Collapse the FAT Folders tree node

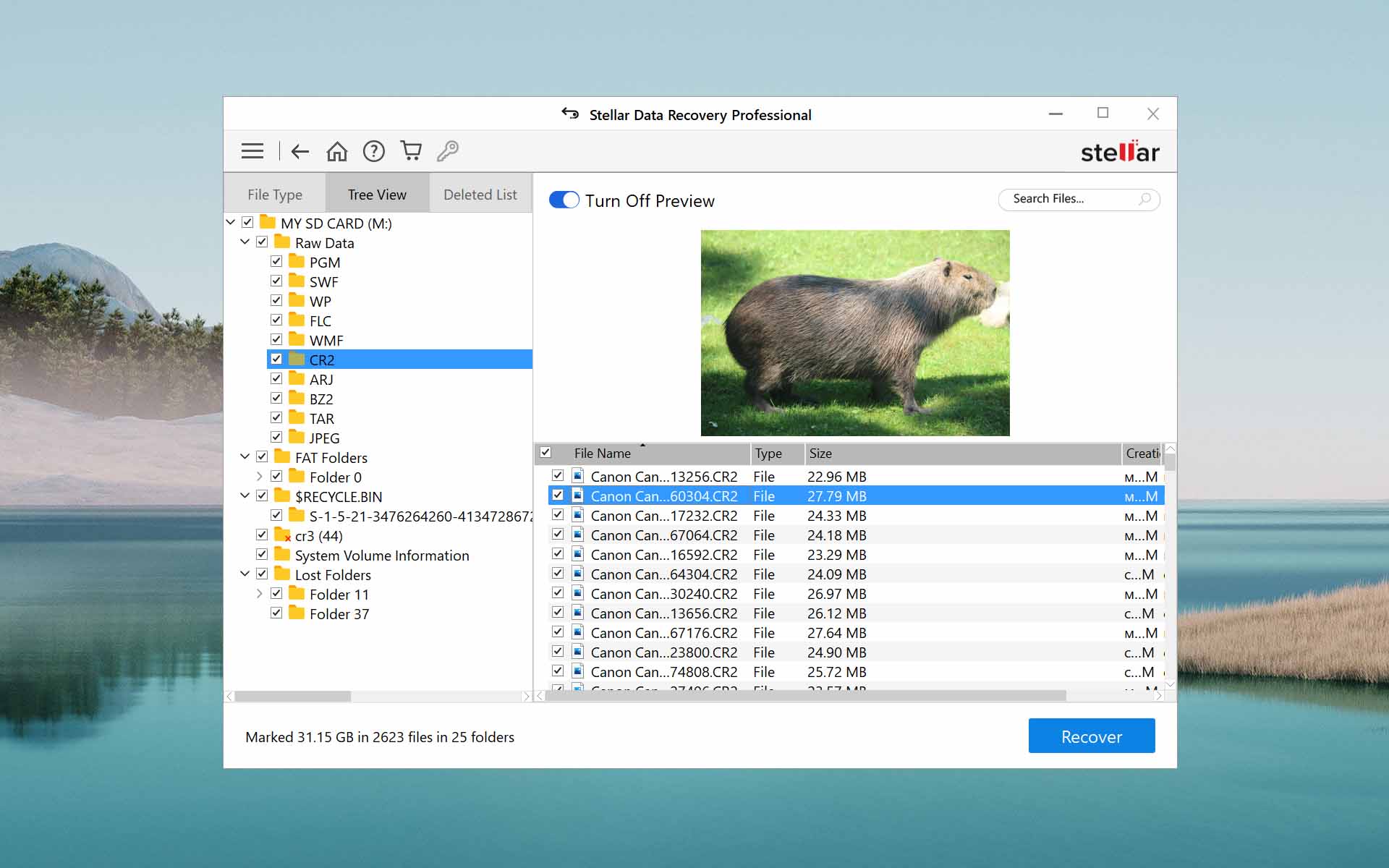tap(245, 456)
